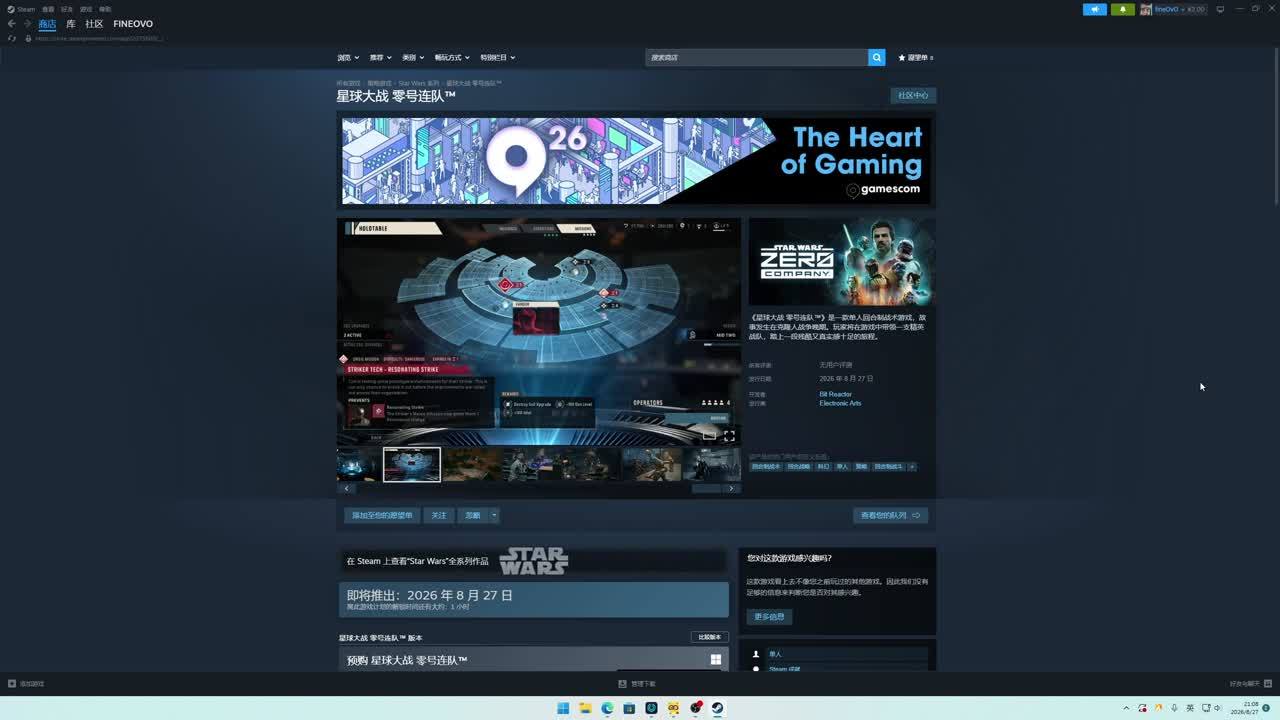Reload the store page with the refresh icon
Screen dimensions: 1280x720
[12, 38]
